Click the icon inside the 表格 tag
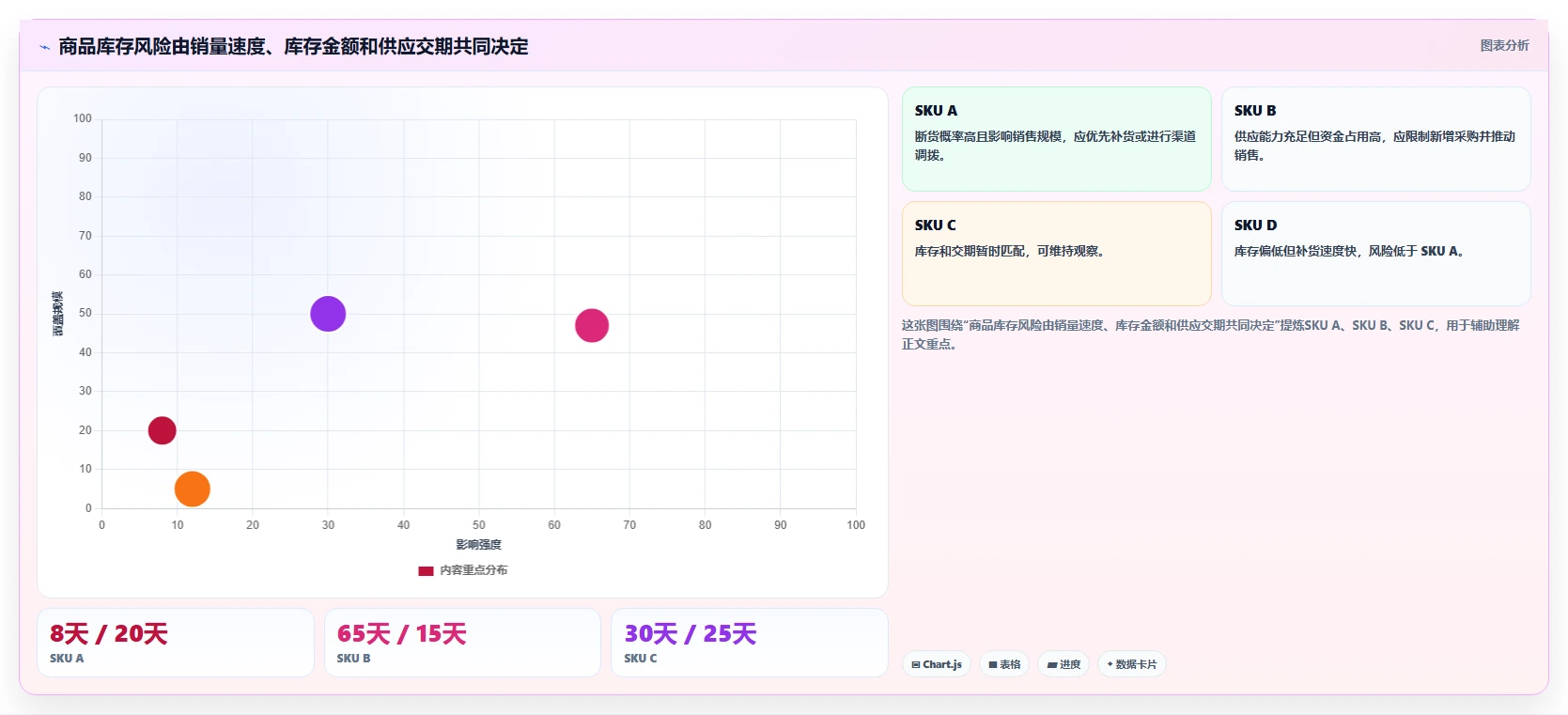Image resolution: width=1568 pixels, height=715 pixels. click(992, 664)
